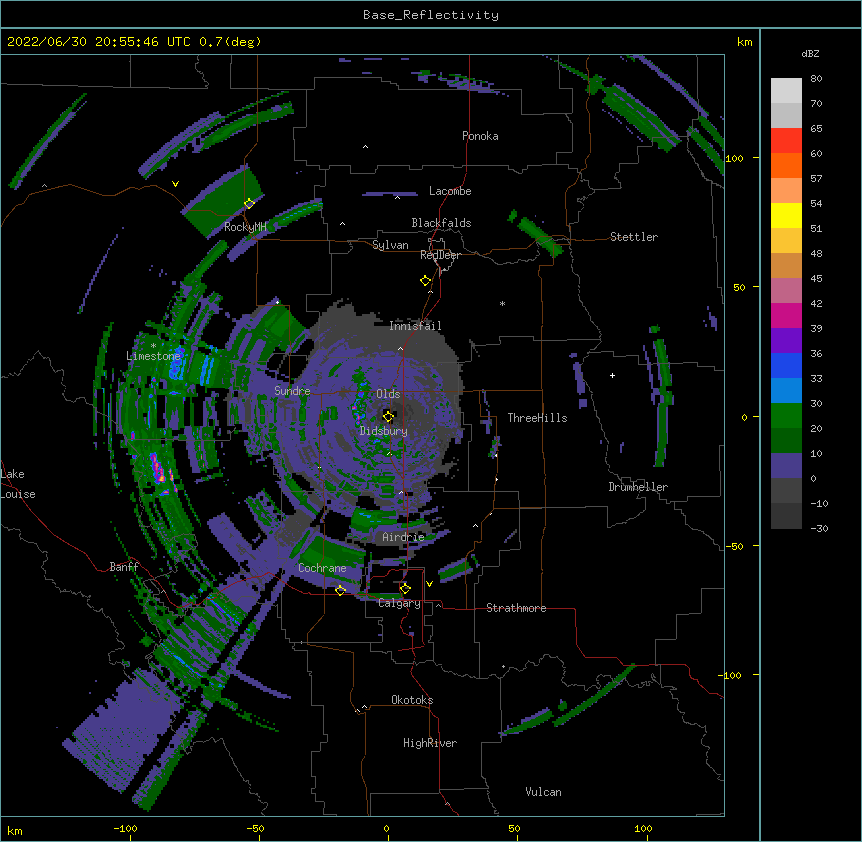Pick the bright green 20-30 dBZ legend swatch
862x842 pixels.
(x=786, y=416)
